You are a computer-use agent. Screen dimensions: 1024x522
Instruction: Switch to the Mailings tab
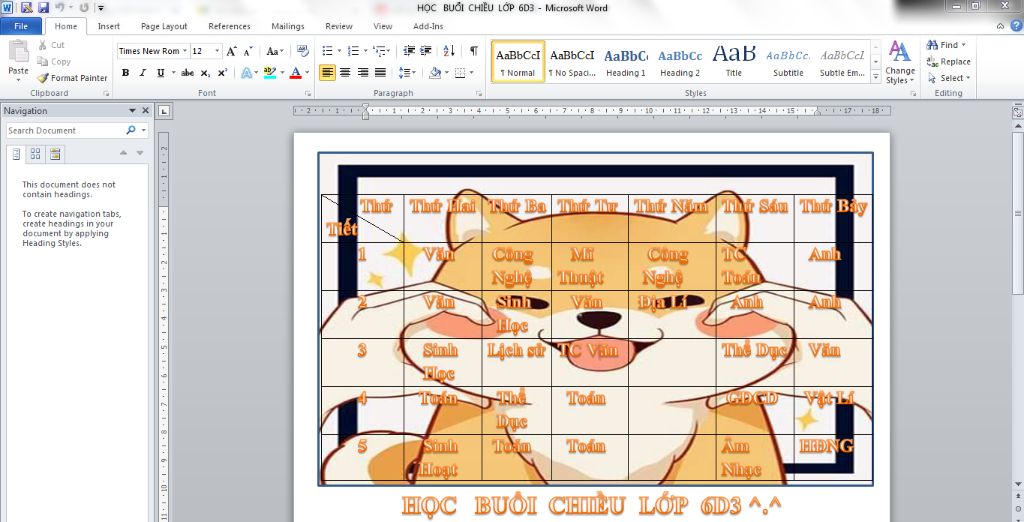(288, 26)
